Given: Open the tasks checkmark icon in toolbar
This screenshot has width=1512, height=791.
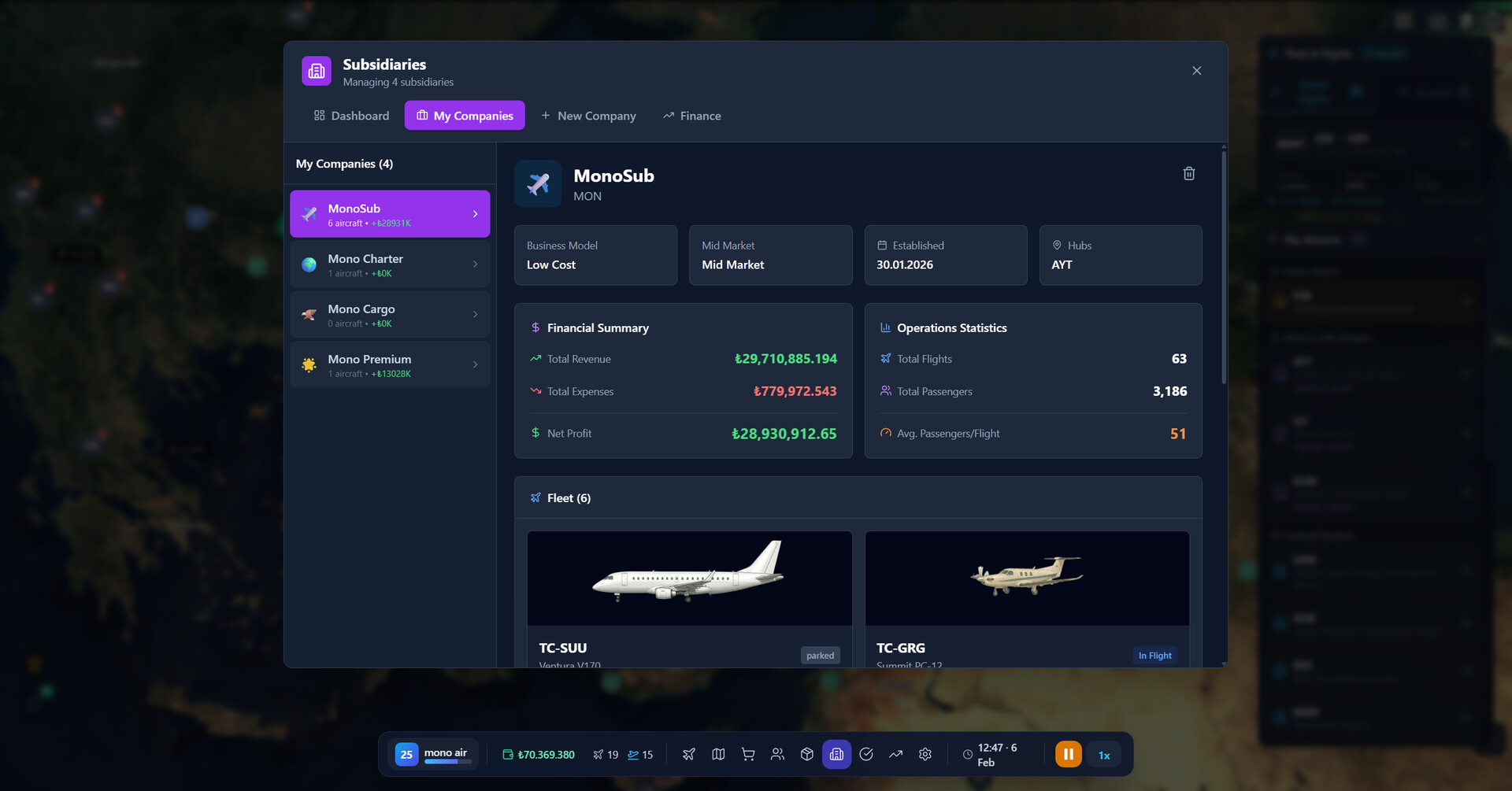Looking at the screenshot, I should pyautogui.click(x=866, y=754).
